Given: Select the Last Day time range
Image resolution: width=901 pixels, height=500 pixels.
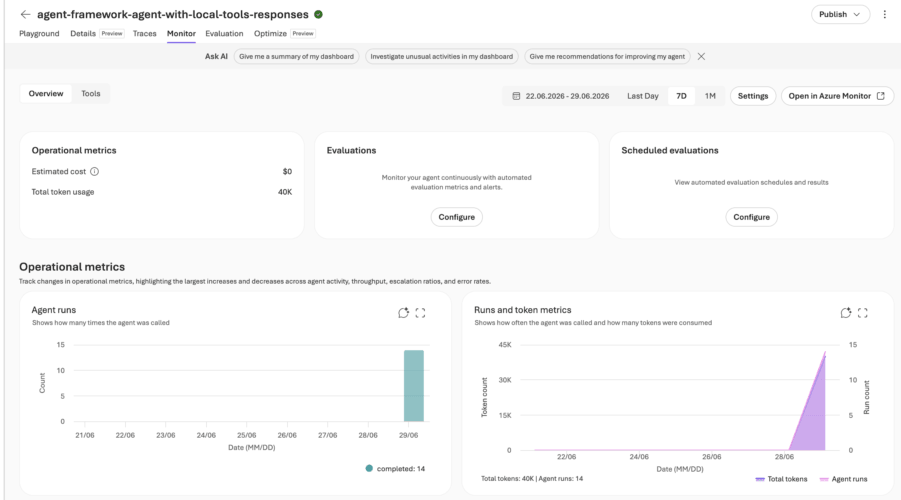Looking at the screenshot, I should pos(642,96).
